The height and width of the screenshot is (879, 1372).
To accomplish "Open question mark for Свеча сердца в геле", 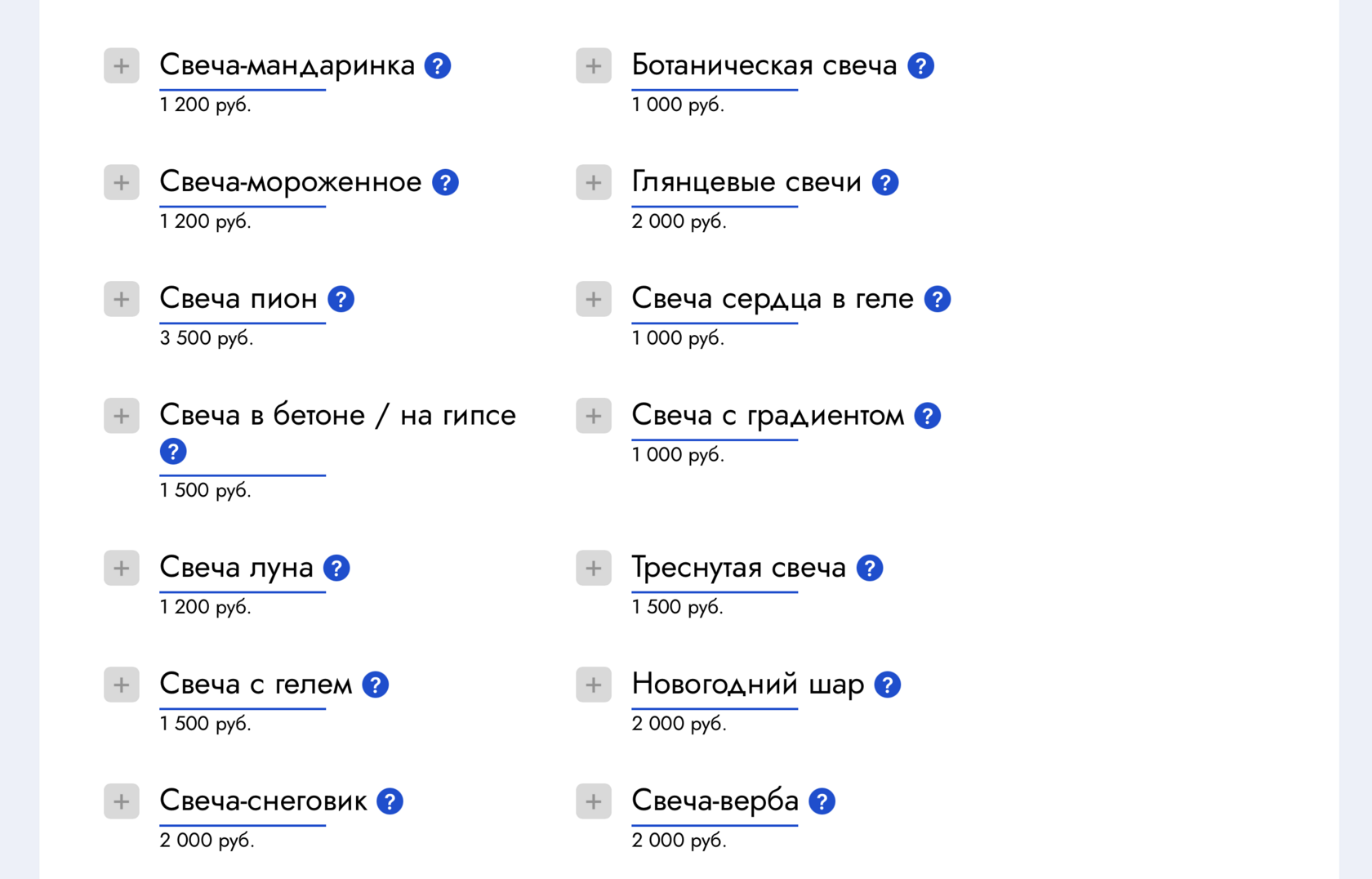I will click(x=938, y=300).
